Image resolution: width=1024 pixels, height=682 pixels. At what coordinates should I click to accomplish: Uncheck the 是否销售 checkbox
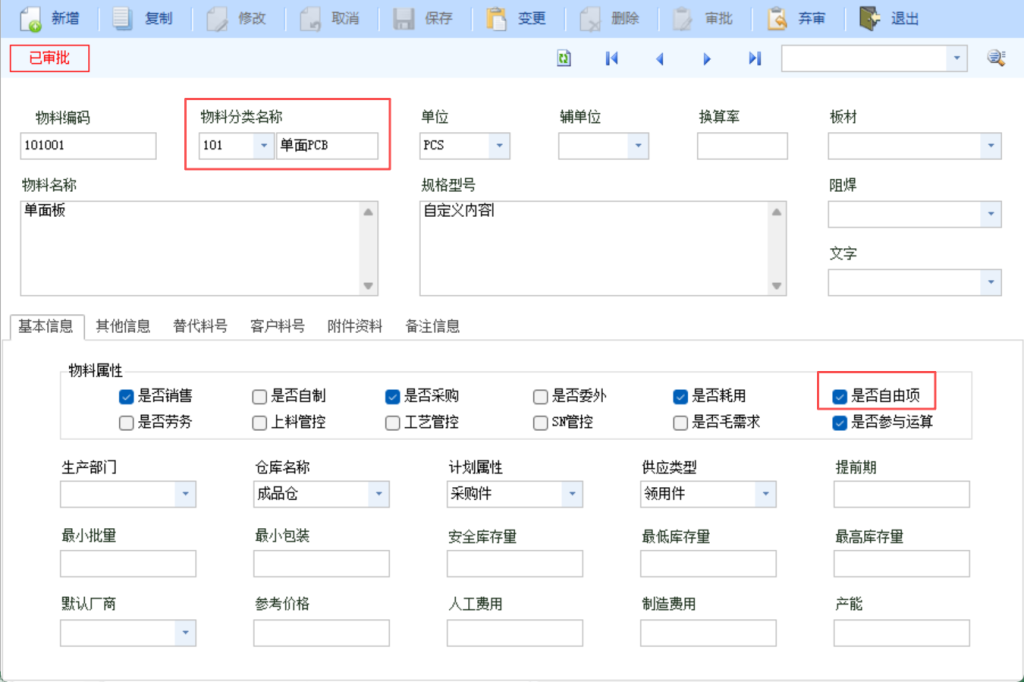click(x=126, y=396)
